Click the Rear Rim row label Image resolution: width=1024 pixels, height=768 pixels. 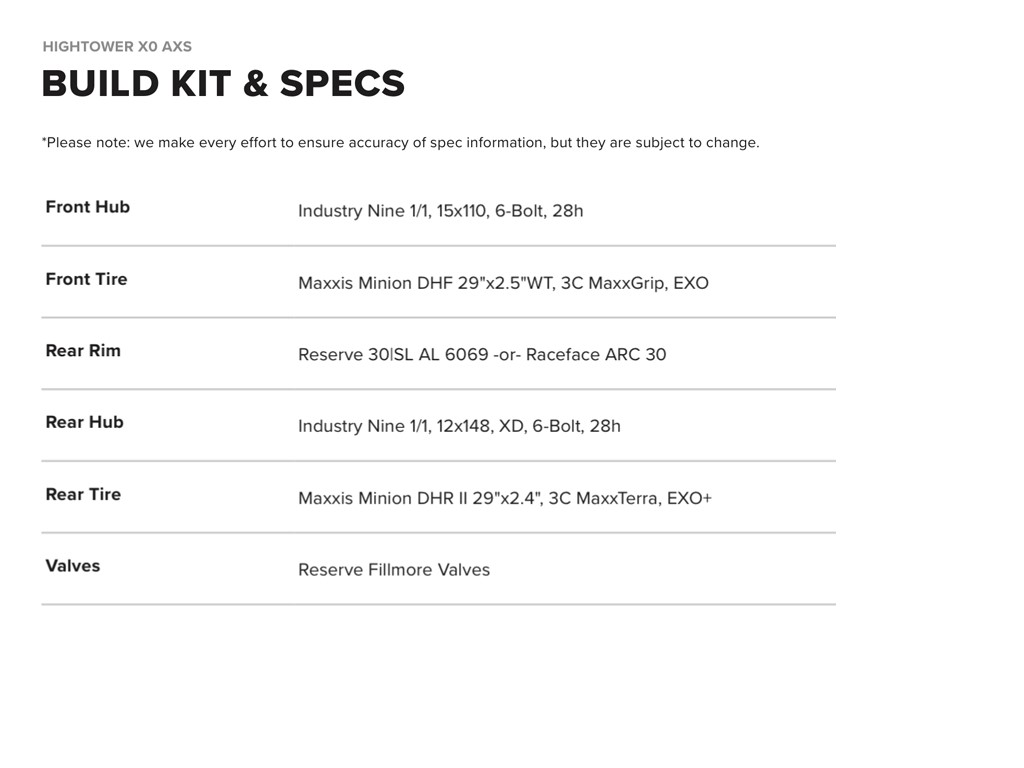point(83,351)
